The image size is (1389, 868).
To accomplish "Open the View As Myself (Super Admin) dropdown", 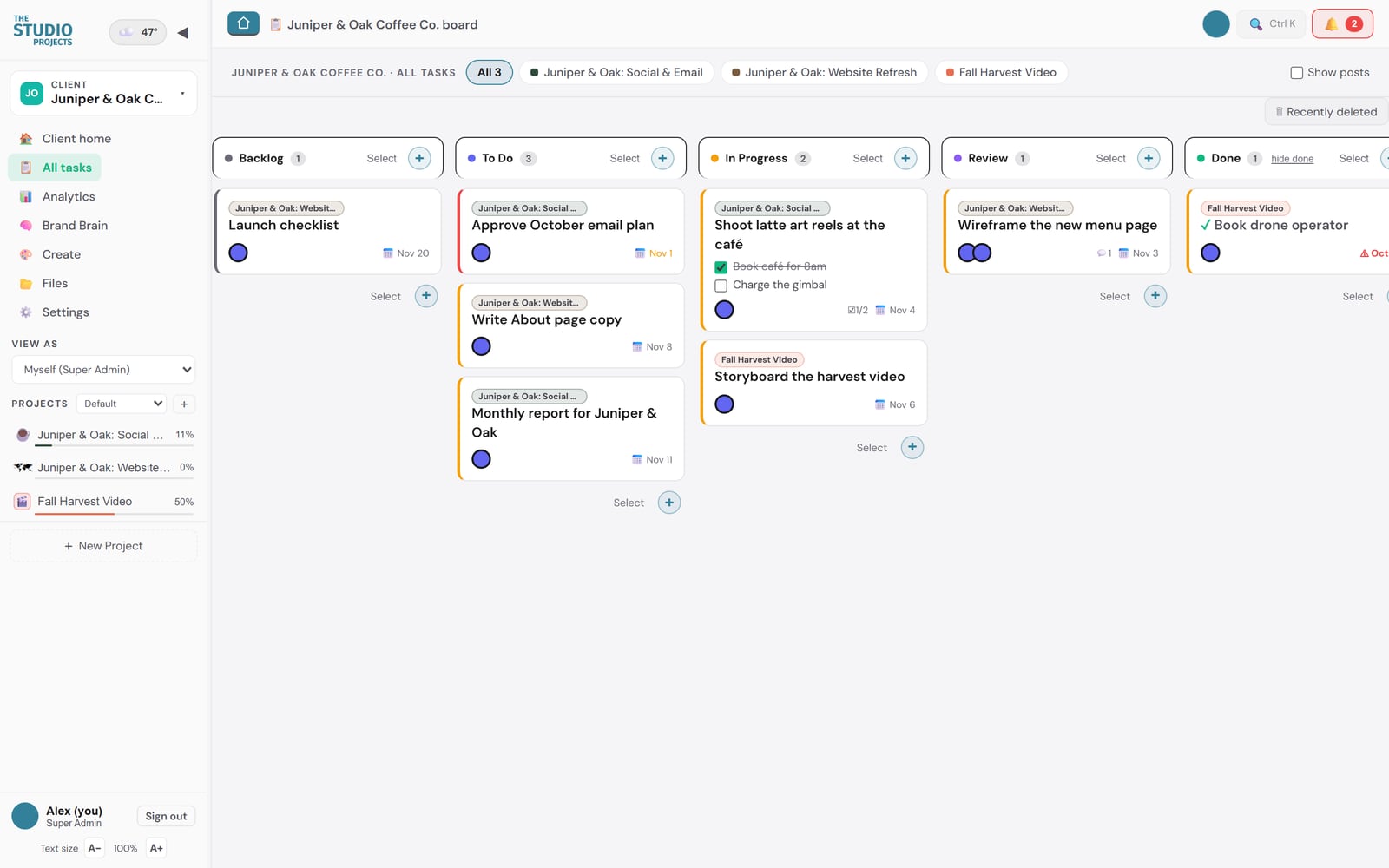I will coord(103,370).
